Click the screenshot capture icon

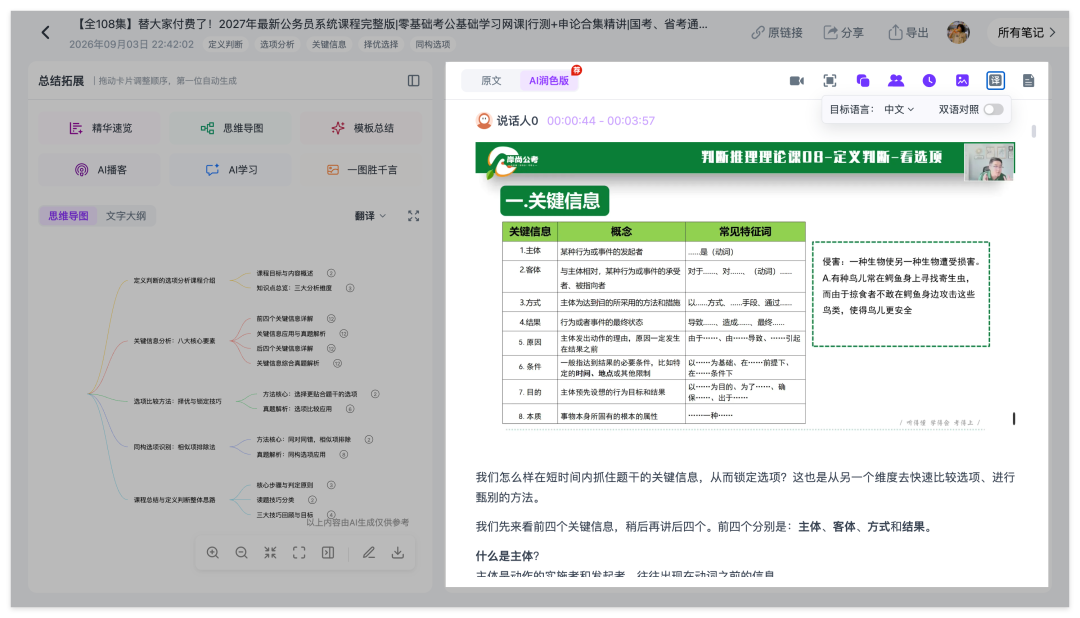pos(830,81)
